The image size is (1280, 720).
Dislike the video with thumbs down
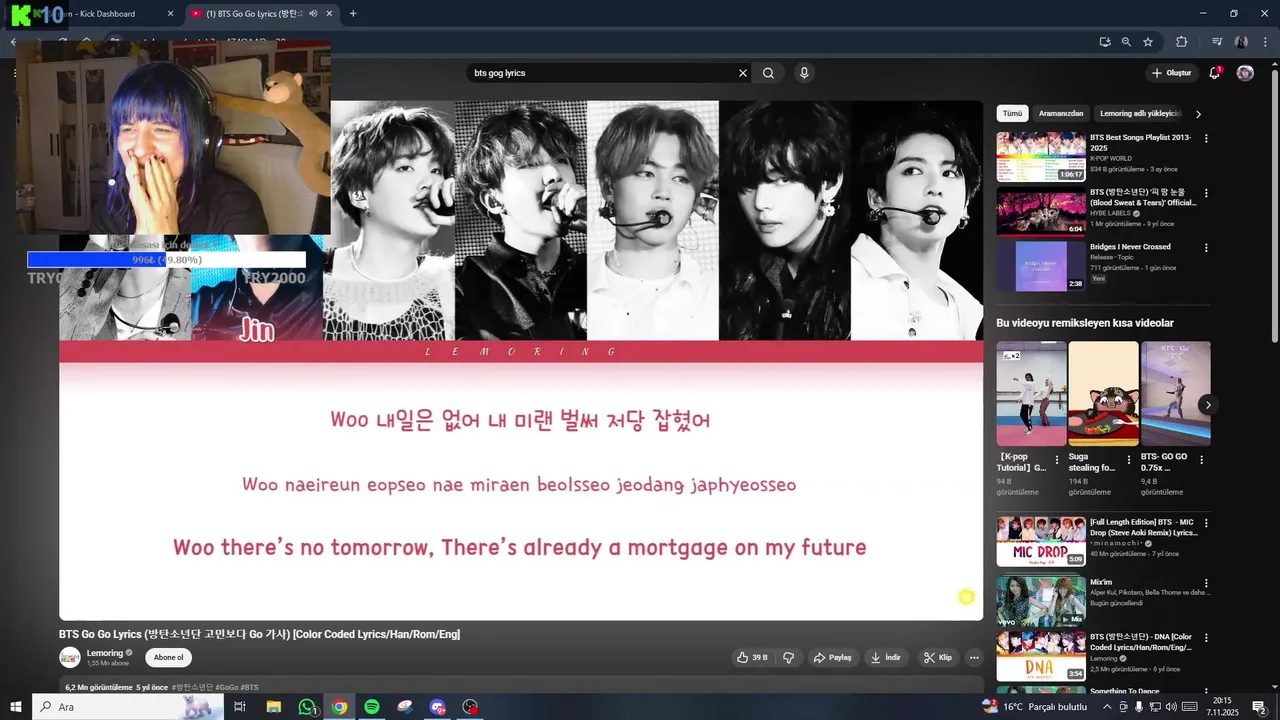pyautogui.click(x=788, y=657)
